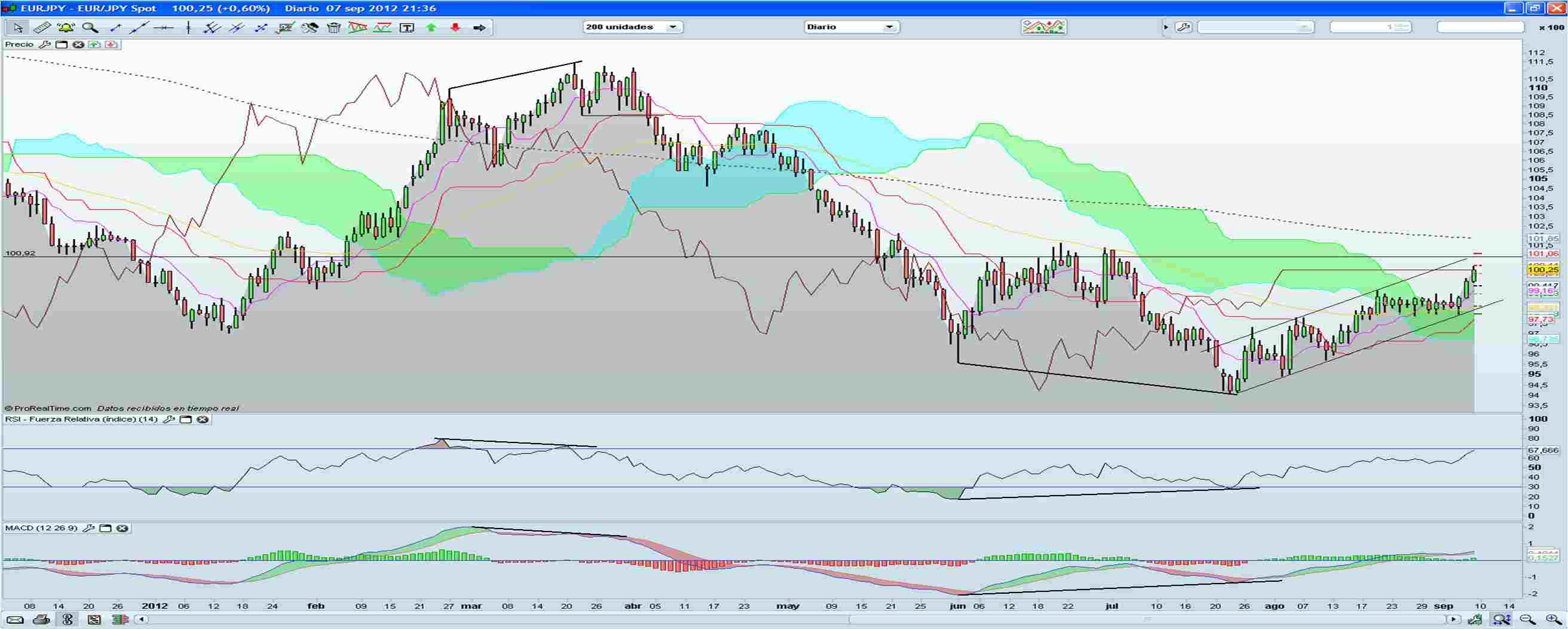Activate the zoom magnifier tool
The width and height of the screenshot is (1568, 629).
(x=90, y=28)
